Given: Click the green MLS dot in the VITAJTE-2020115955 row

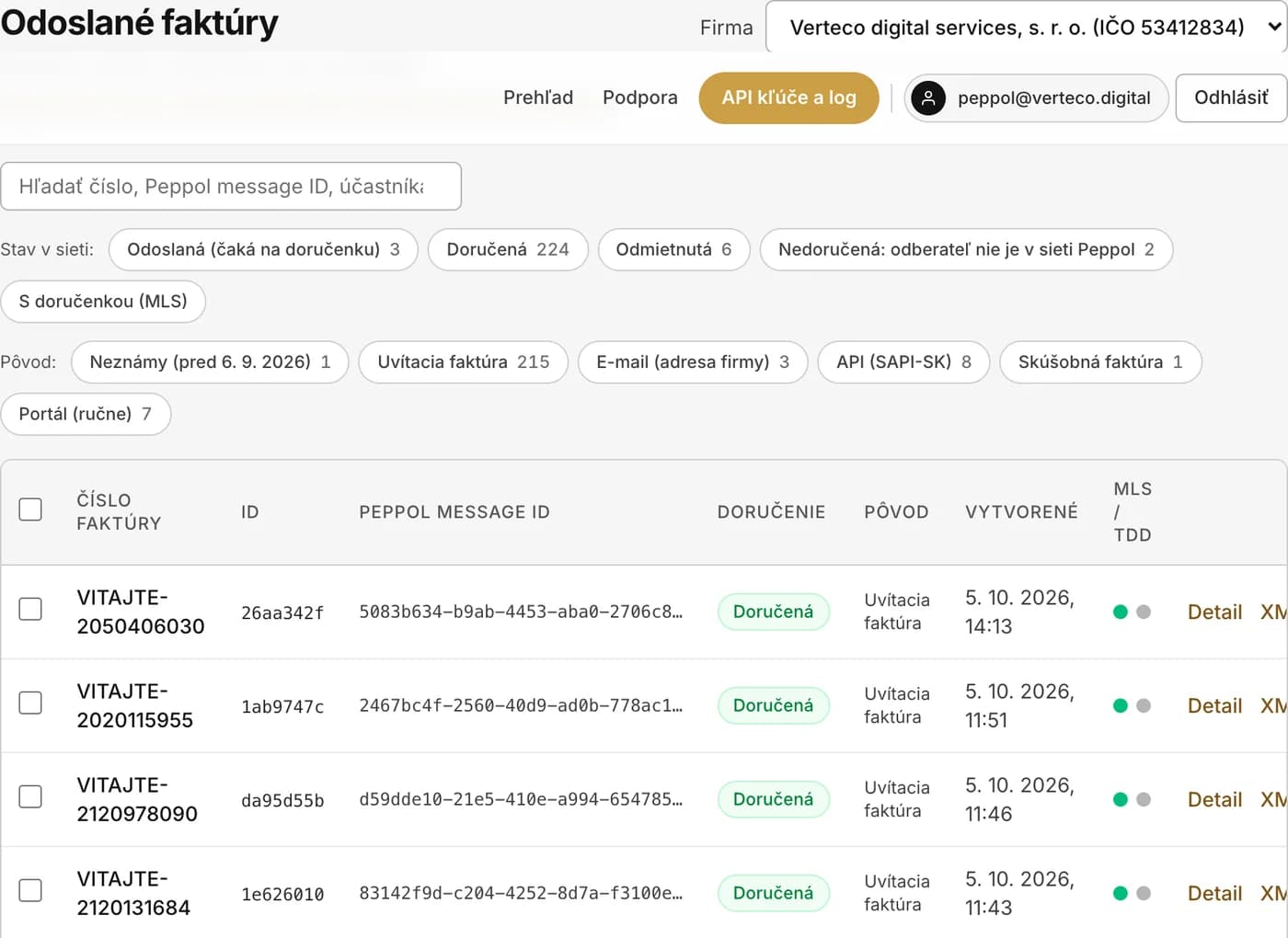Looking at the screenshot, I should click(1121, 706).
